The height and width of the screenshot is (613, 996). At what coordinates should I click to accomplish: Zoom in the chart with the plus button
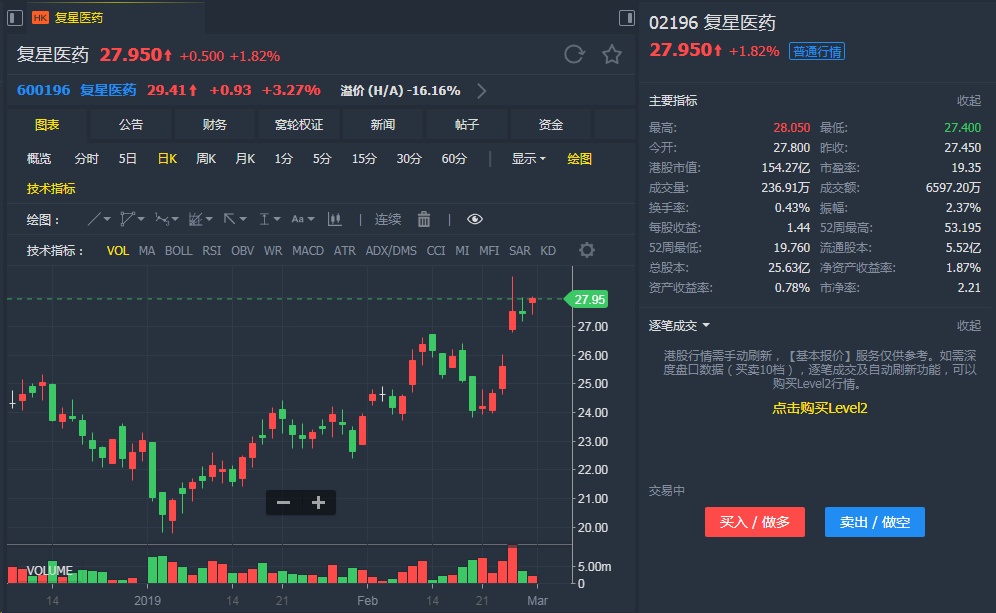click(x=318, y=502)
